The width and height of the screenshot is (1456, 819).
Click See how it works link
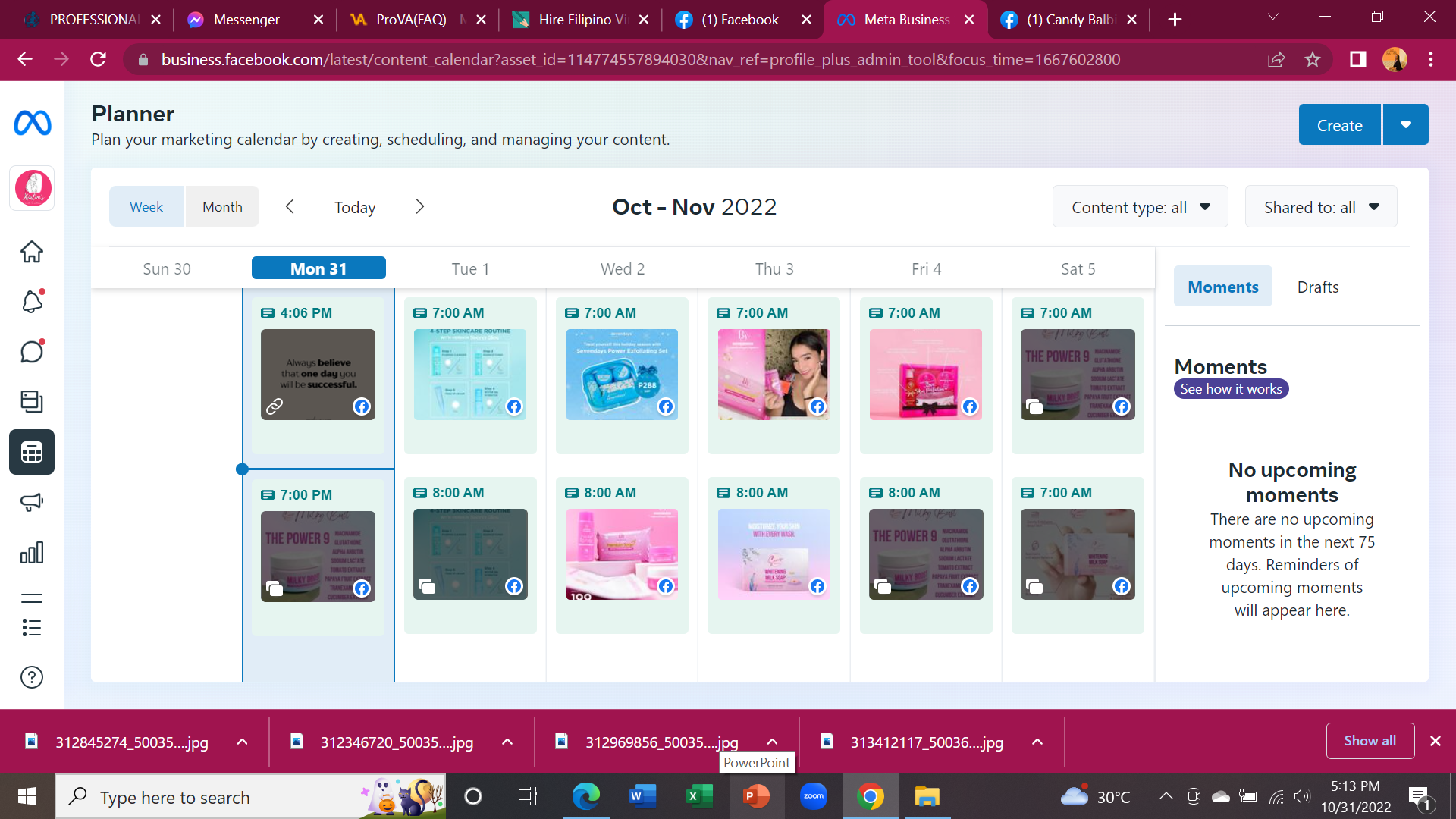click(x=1231, y=389)
